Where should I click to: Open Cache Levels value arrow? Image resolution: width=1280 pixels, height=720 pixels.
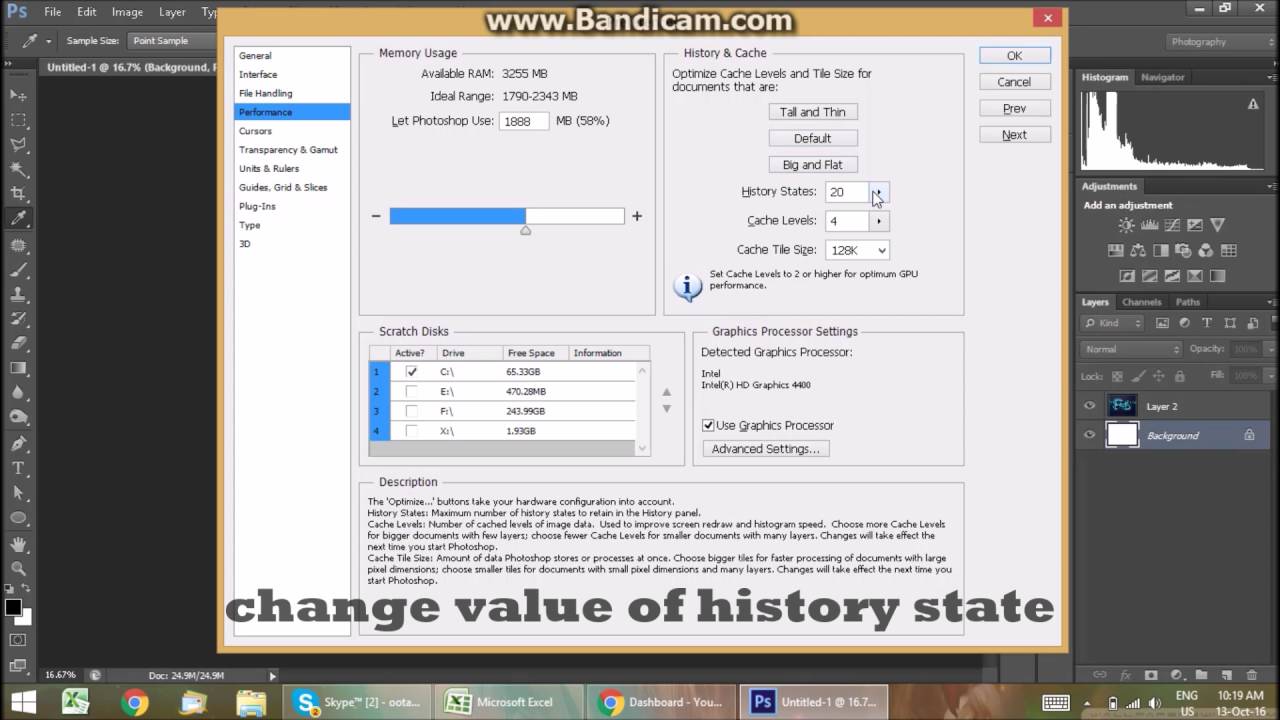(878, 221)
